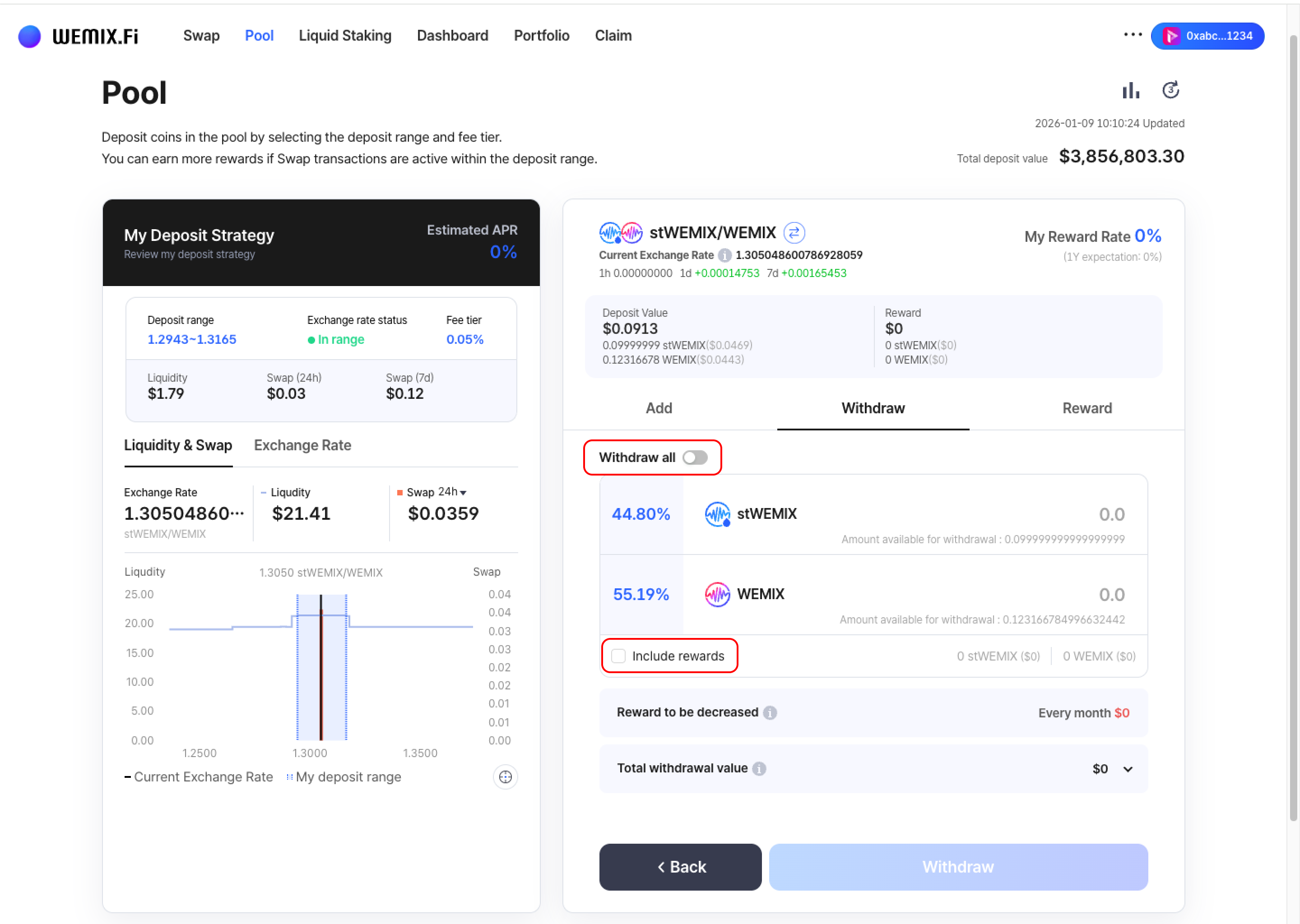Click the Current Exchange Rate info icon
Image resolution: width=1300 pixels, height=924 pixels.
tap(724, 255)
